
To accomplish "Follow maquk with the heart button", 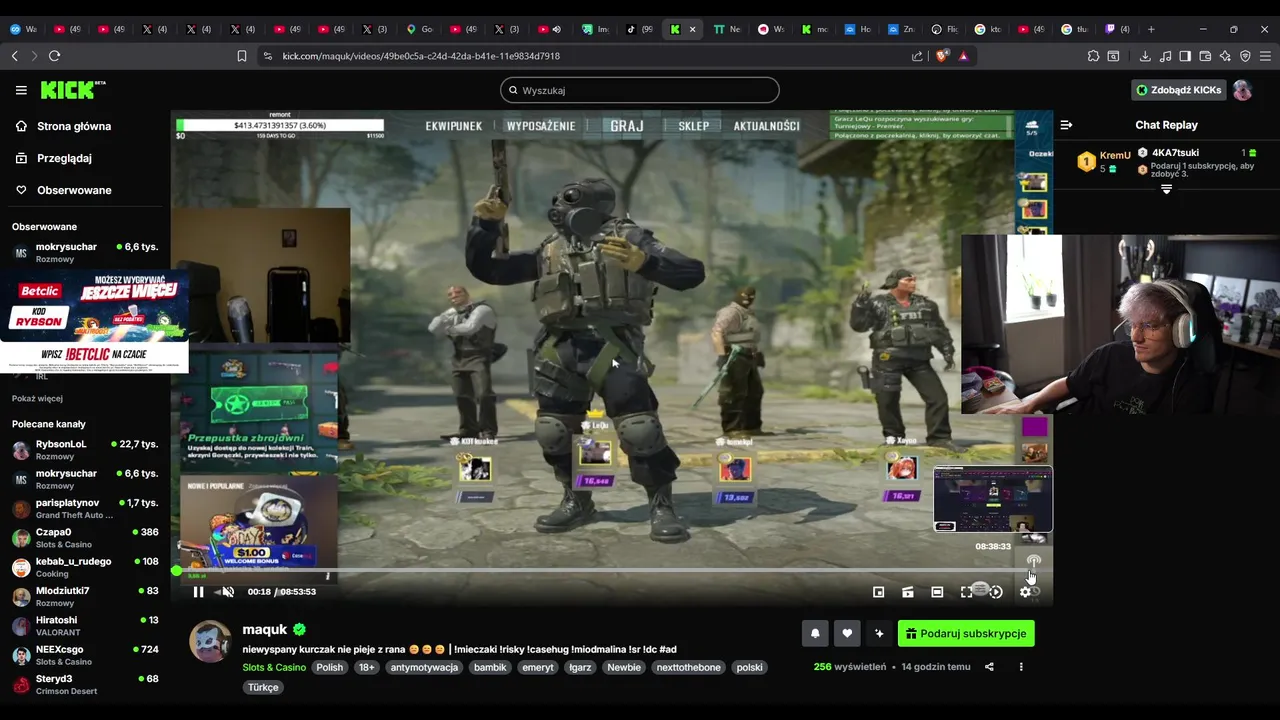I will coord(847,633).
